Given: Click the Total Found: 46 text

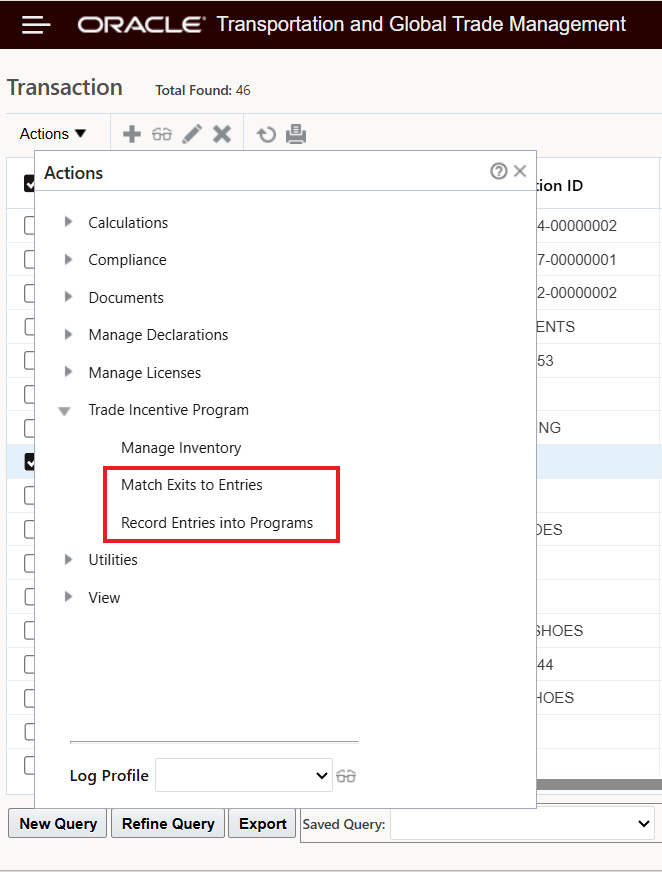Looking at the screenshot, I should click(x=202, y=90).
